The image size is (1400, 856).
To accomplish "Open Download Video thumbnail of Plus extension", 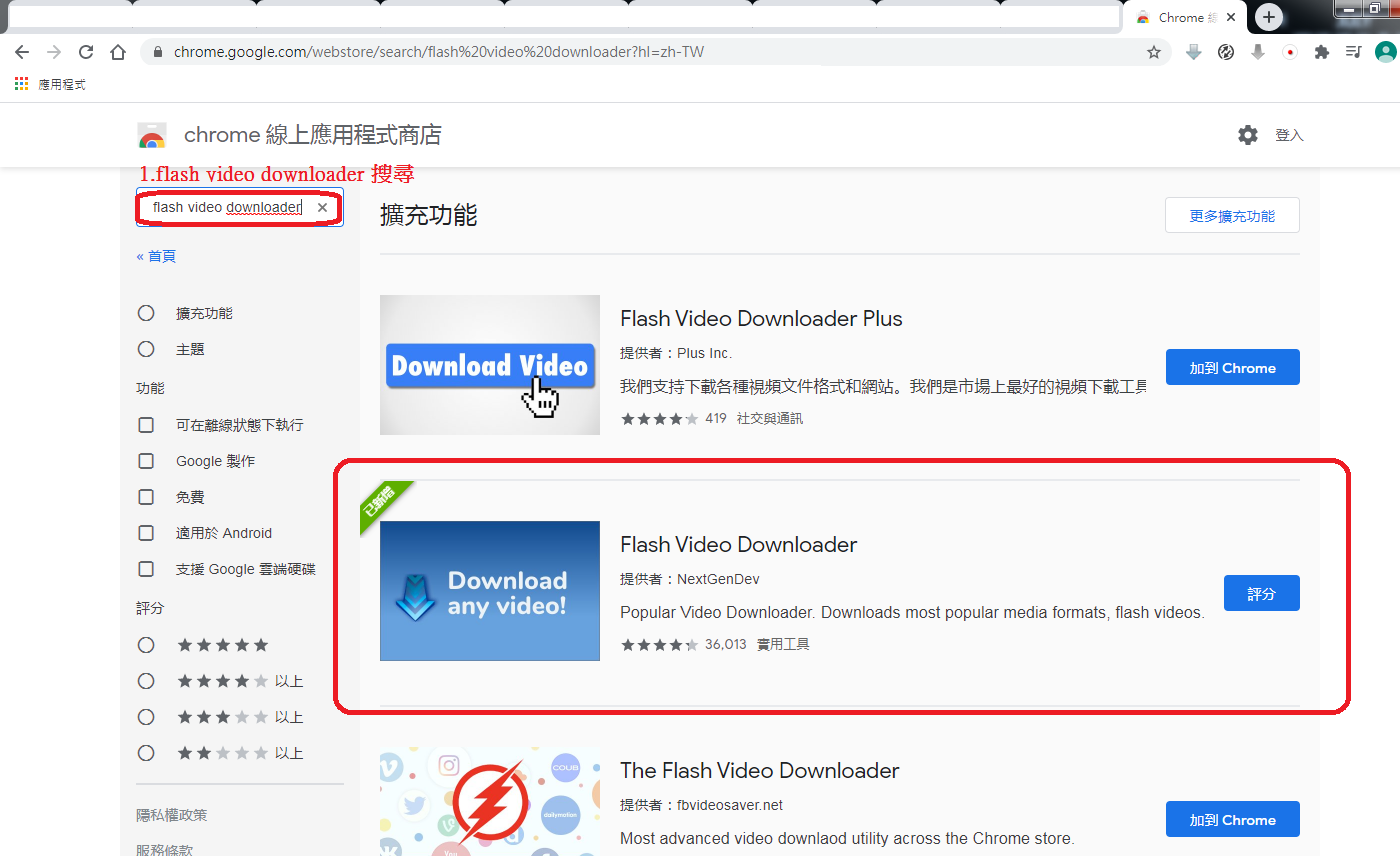I will pyautogui.click(x=490, y=365).
